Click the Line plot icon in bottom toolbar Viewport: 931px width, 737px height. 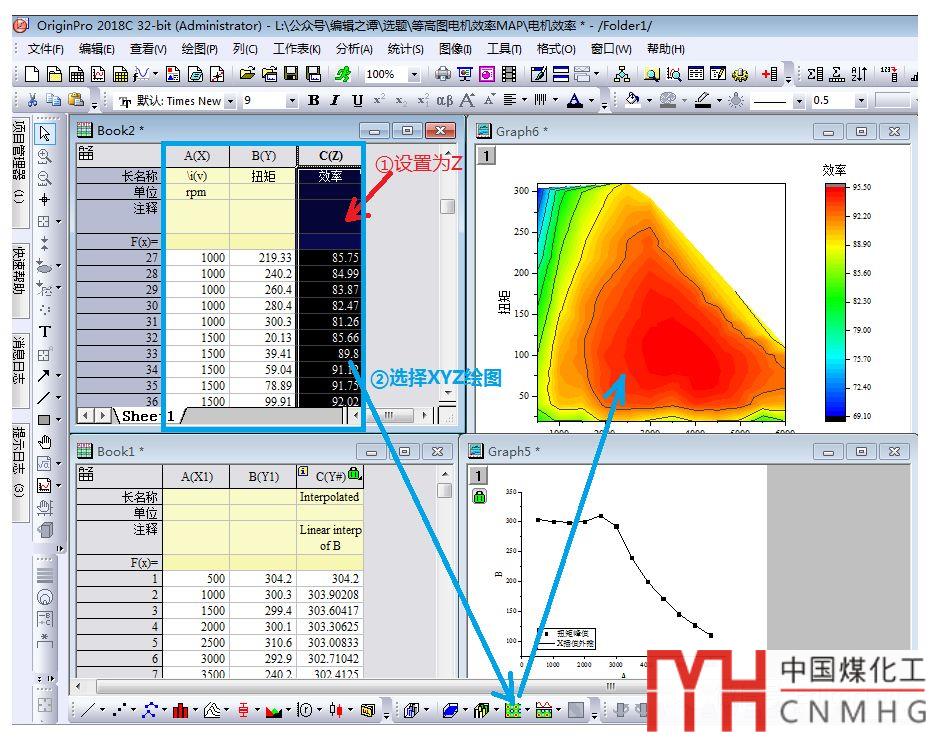point(88,710)
